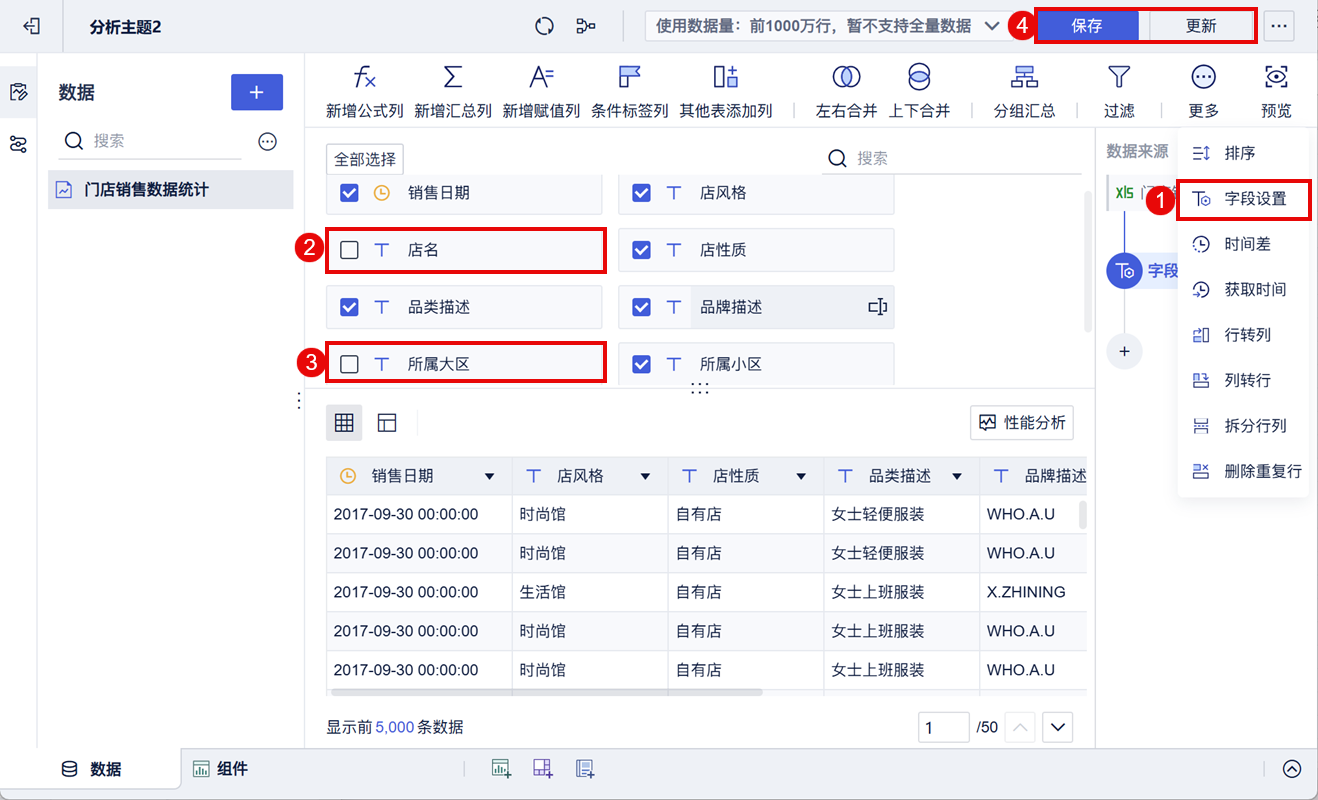
Task: Select the 新增公式列 formula tool
Action: 366,90
